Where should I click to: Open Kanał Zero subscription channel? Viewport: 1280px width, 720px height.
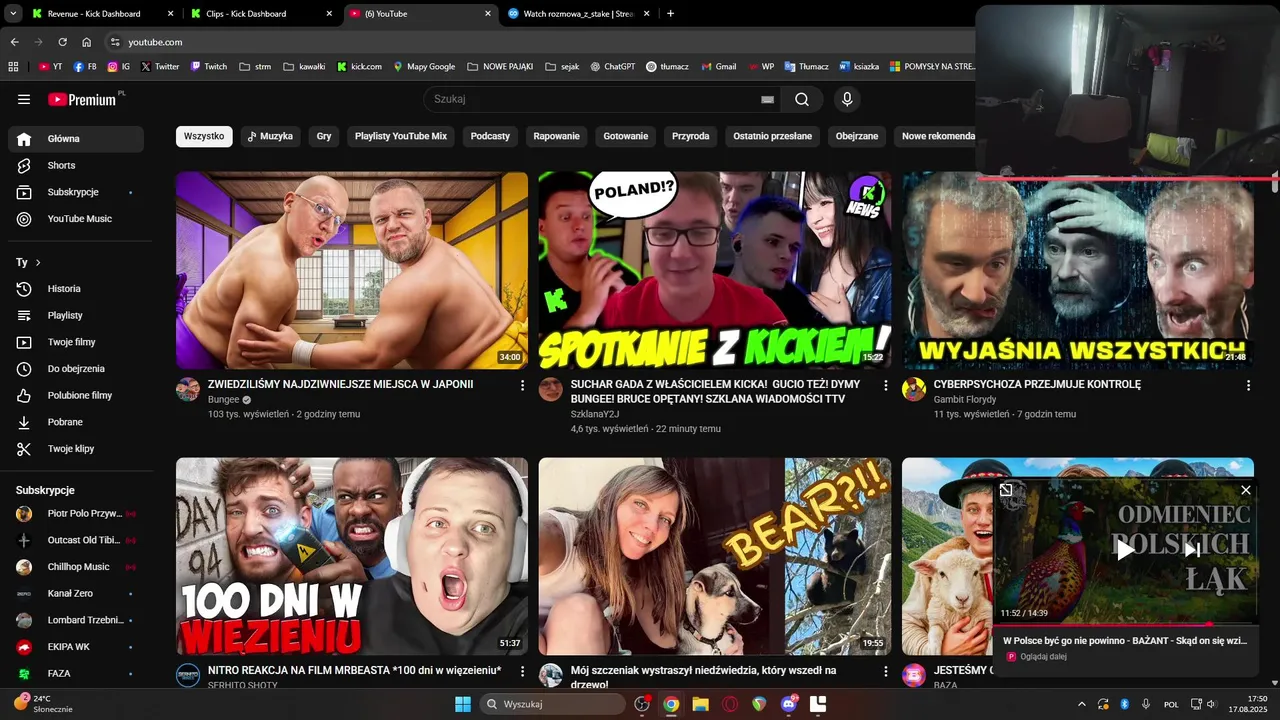click(76, 594)
